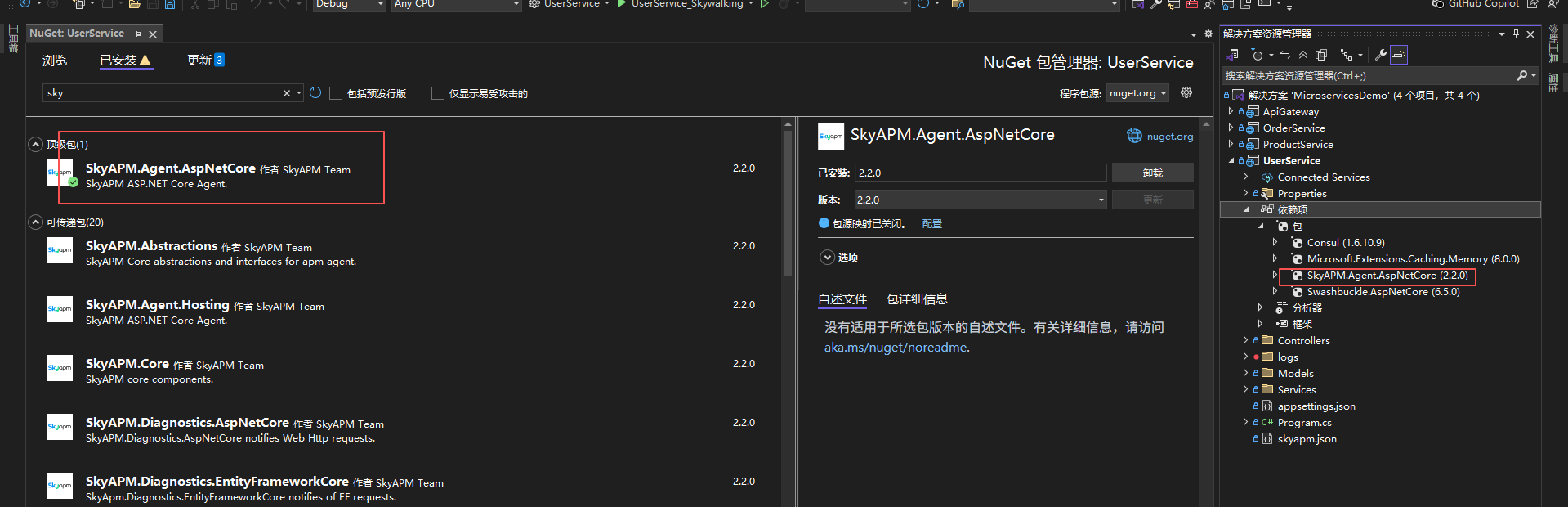Sync with active document in Solution Explorer

click(x=1285, y=55)
